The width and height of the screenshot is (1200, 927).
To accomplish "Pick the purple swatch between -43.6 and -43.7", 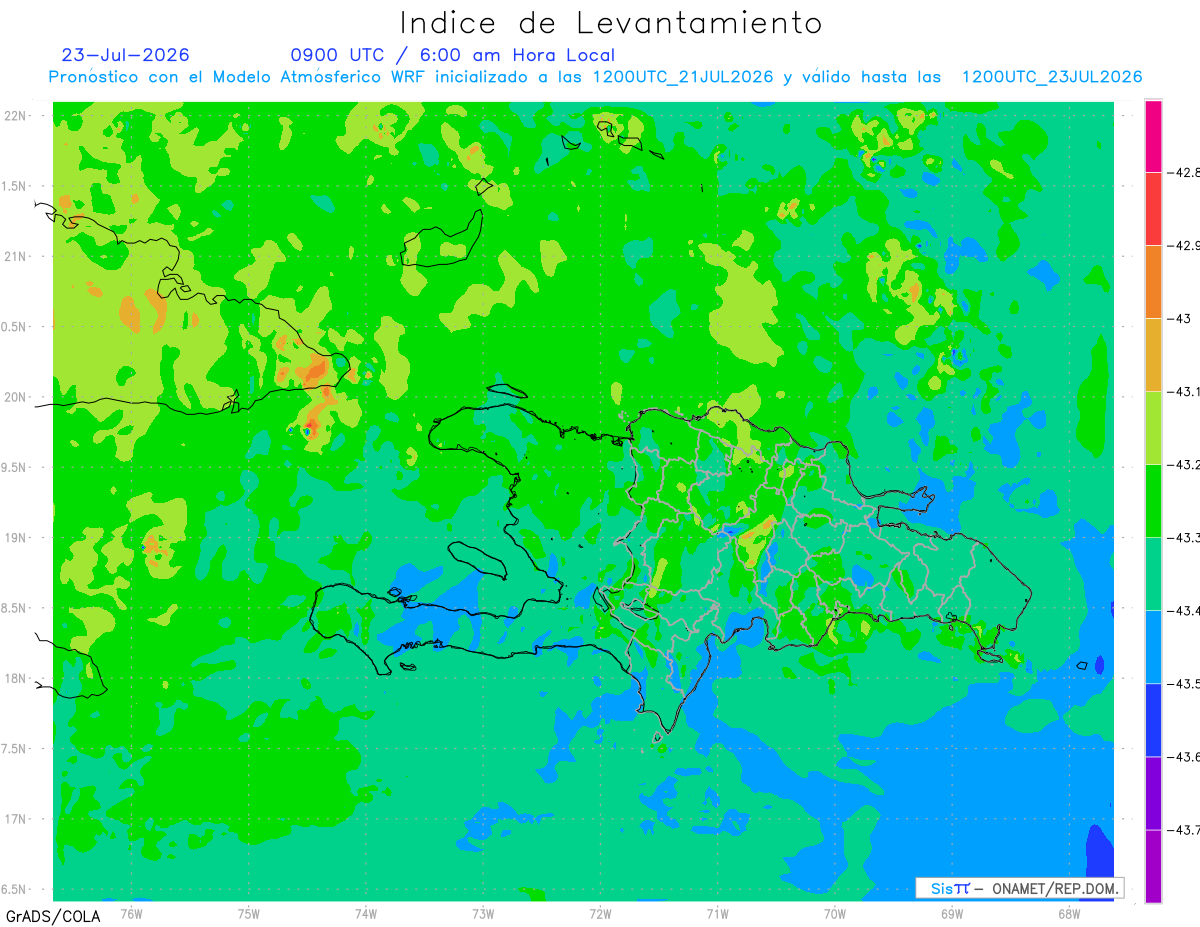I will pos(1153,793).
